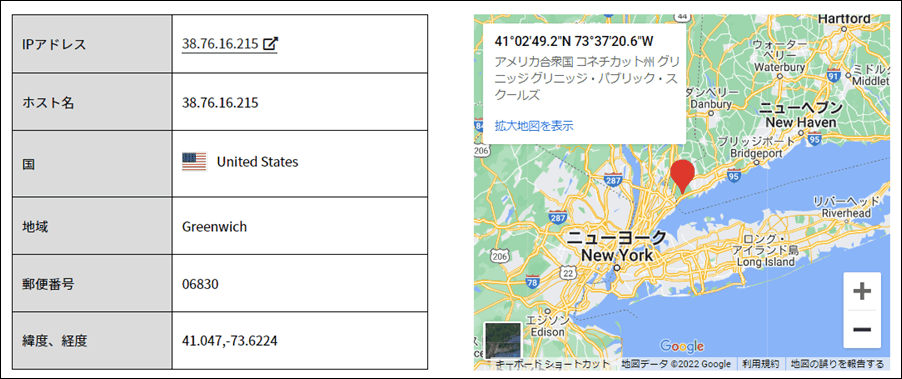Select the coordinates 41.047,-73.6224 cell
The image size is (902, 379).
tap(300, 340)
